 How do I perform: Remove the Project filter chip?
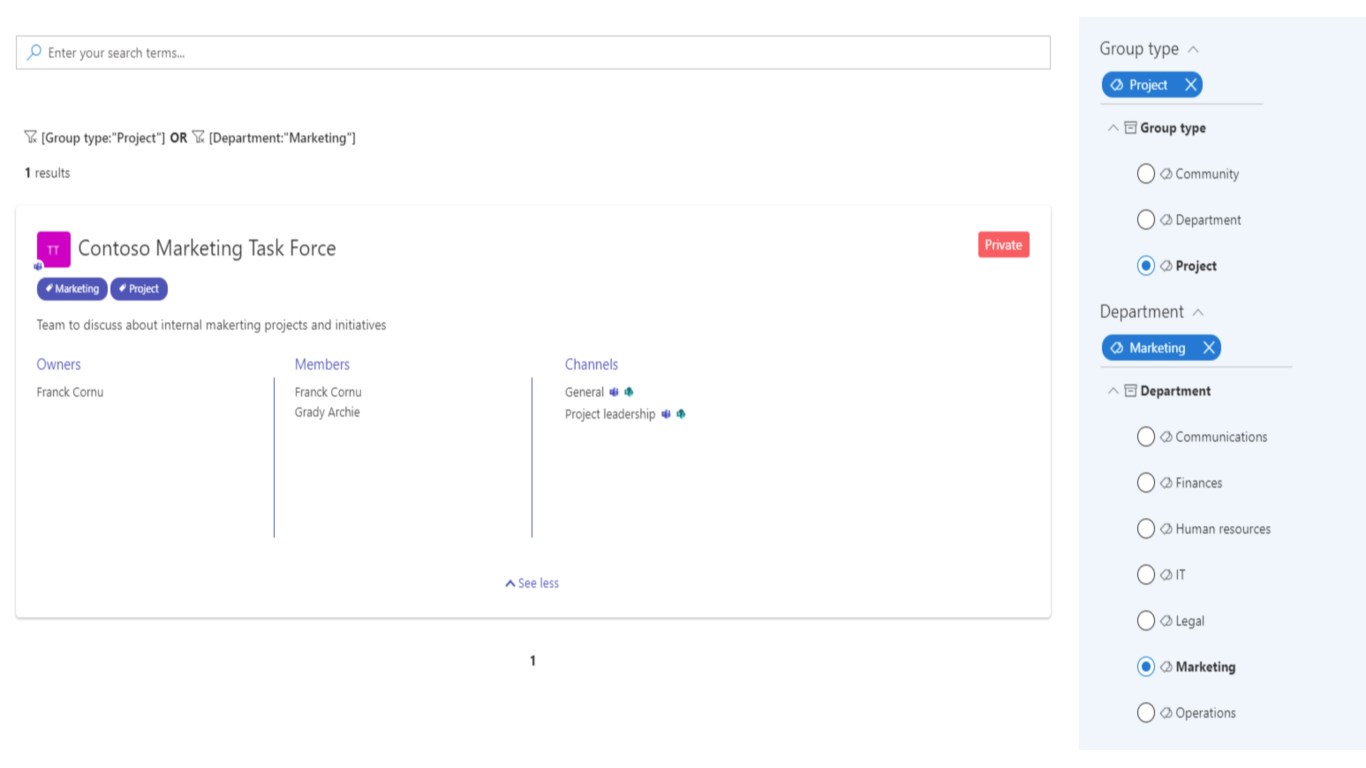[1190, 85]
